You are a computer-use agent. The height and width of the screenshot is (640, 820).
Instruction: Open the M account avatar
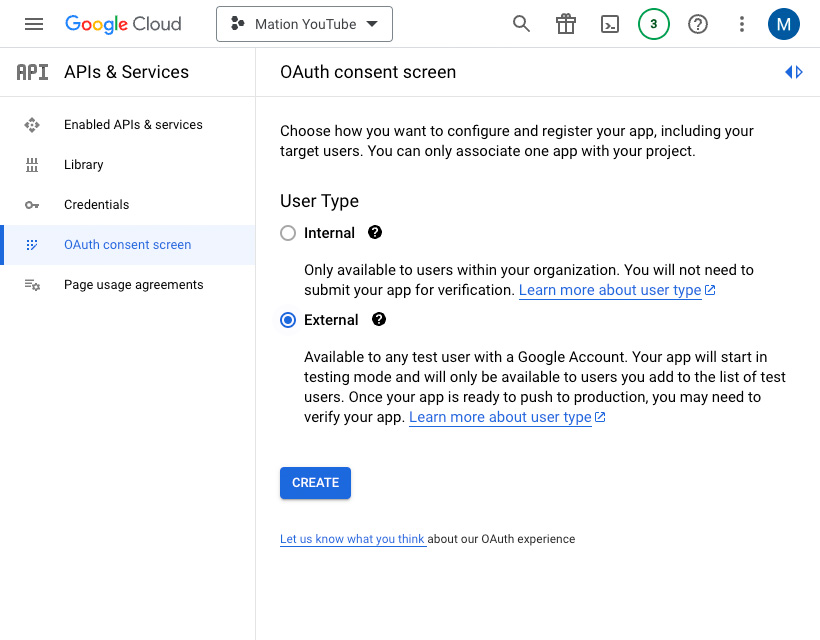pyautogui.click(x=783, y=24)
